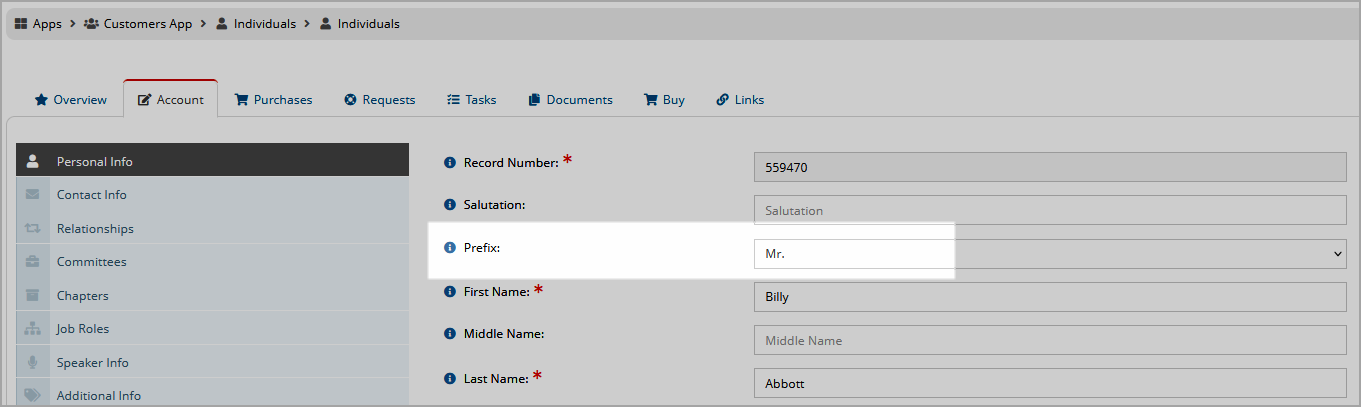This screenshot has height=407, width=1361.
Task: Click the envelope icon for Contact Info
Action: coord(32,195)
